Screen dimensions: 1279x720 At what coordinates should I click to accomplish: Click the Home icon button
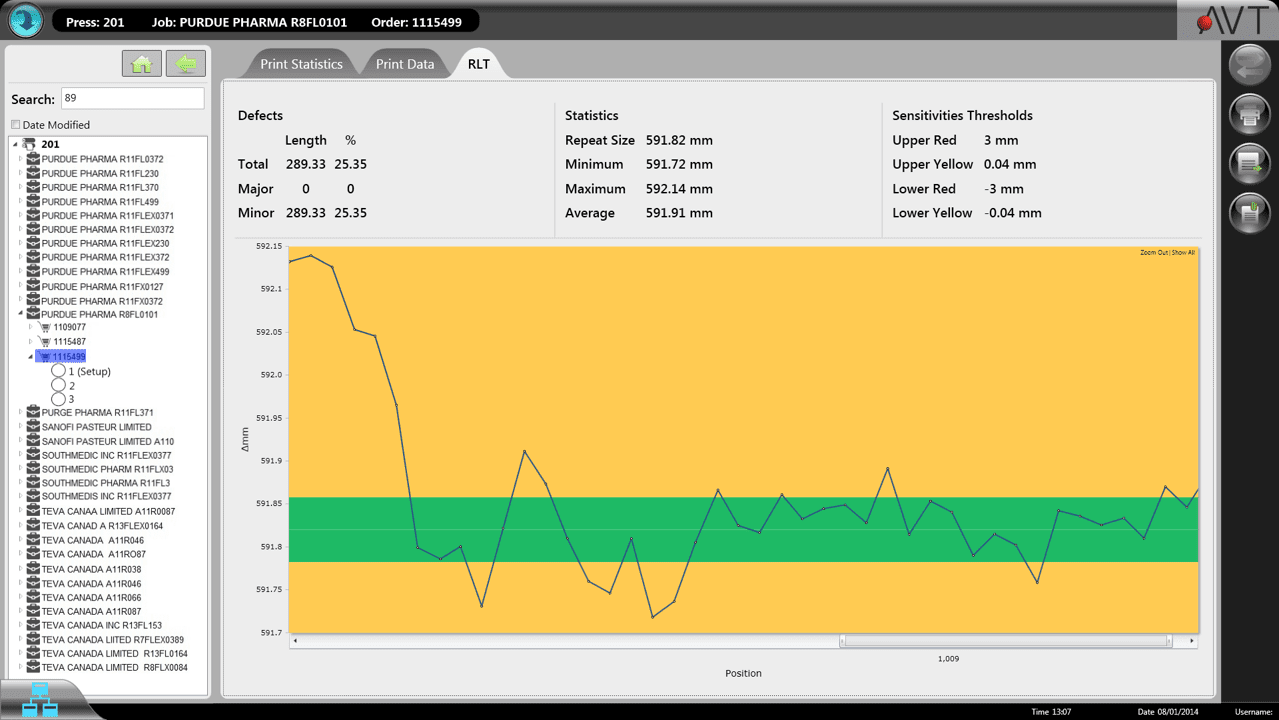(141, 63)
